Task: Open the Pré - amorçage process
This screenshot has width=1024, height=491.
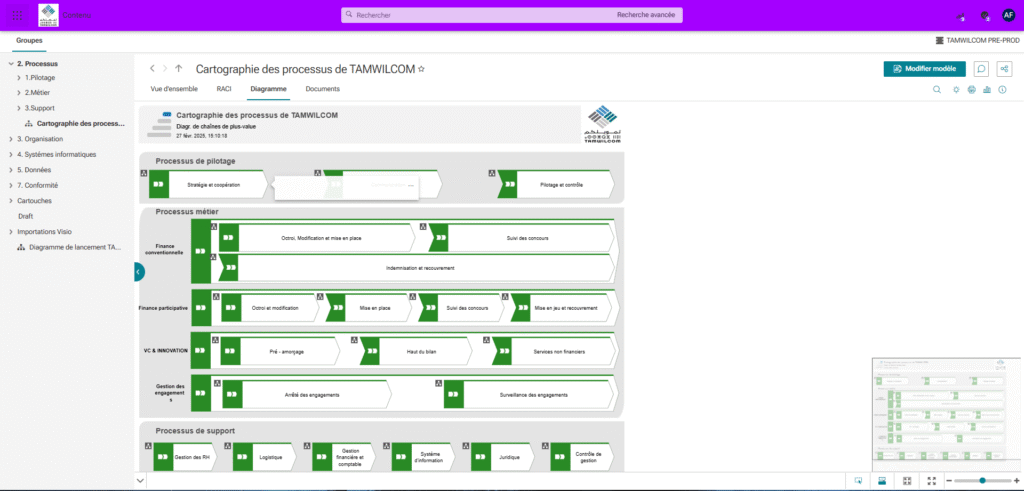Action: pyautogui.click(x=281, y=352)
